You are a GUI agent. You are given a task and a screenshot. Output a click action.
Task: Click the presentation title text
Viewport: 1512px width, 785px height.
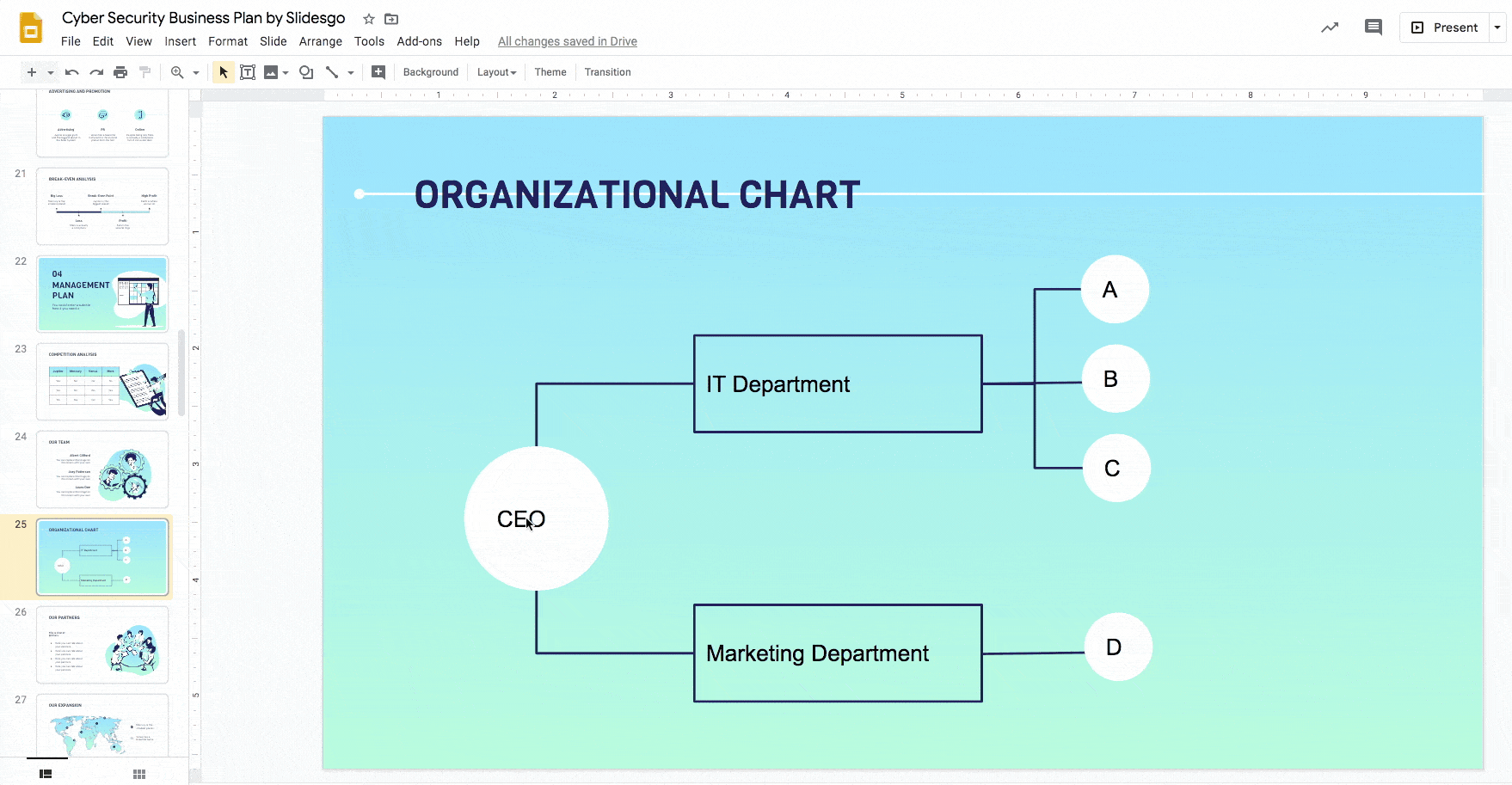coord(204,18)
